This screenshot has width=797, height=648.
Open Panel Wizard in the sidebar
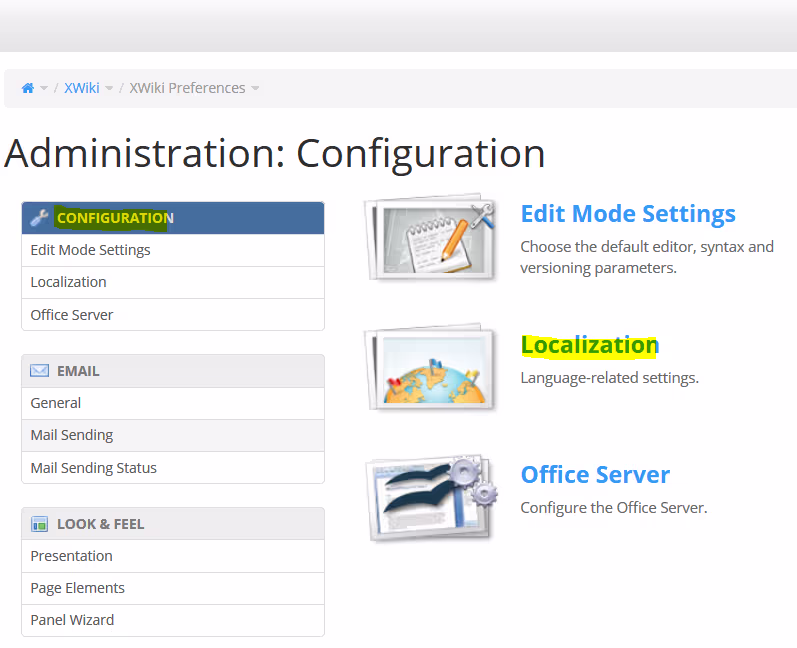pos(72,620)
